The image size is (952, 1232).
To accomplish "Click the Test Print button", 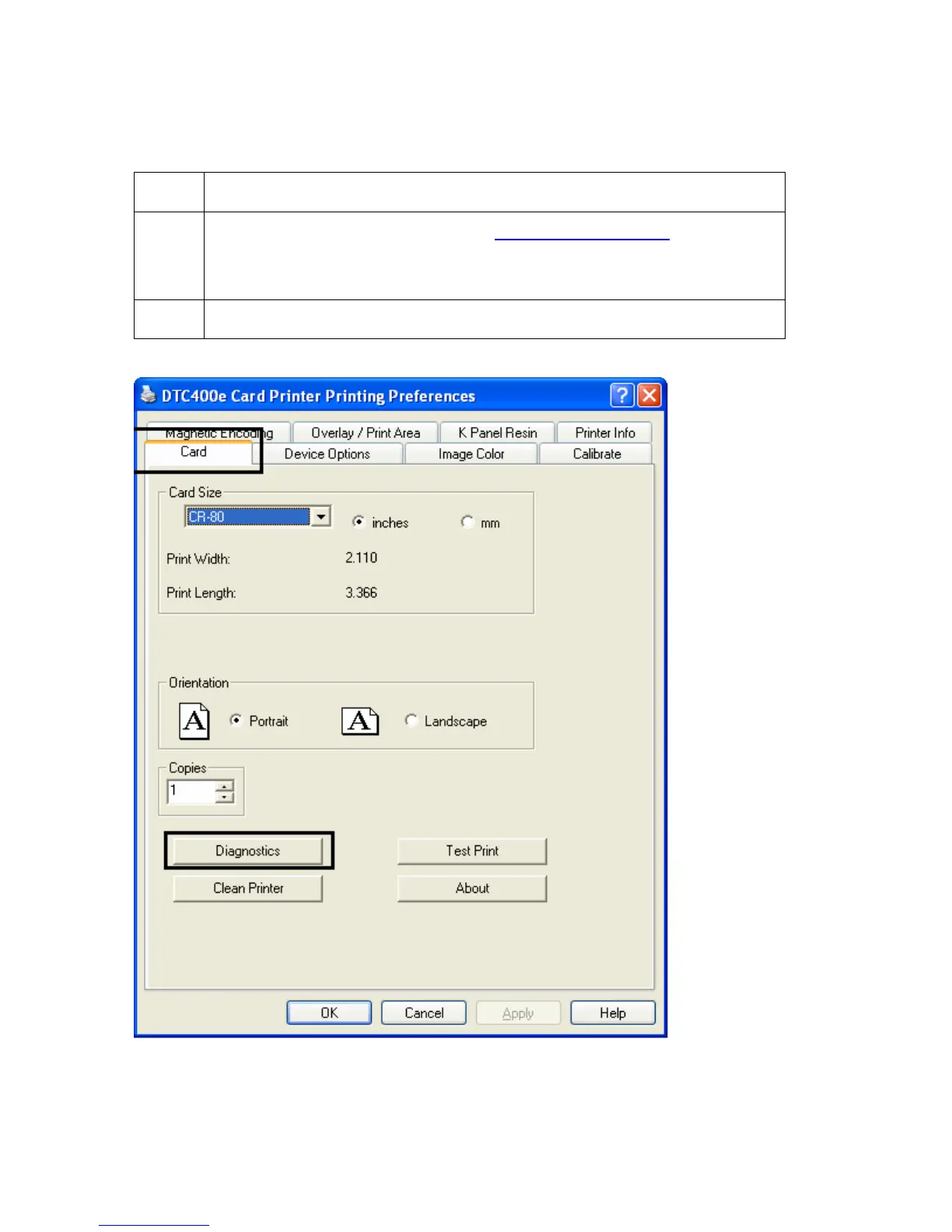I will [472, 851].
